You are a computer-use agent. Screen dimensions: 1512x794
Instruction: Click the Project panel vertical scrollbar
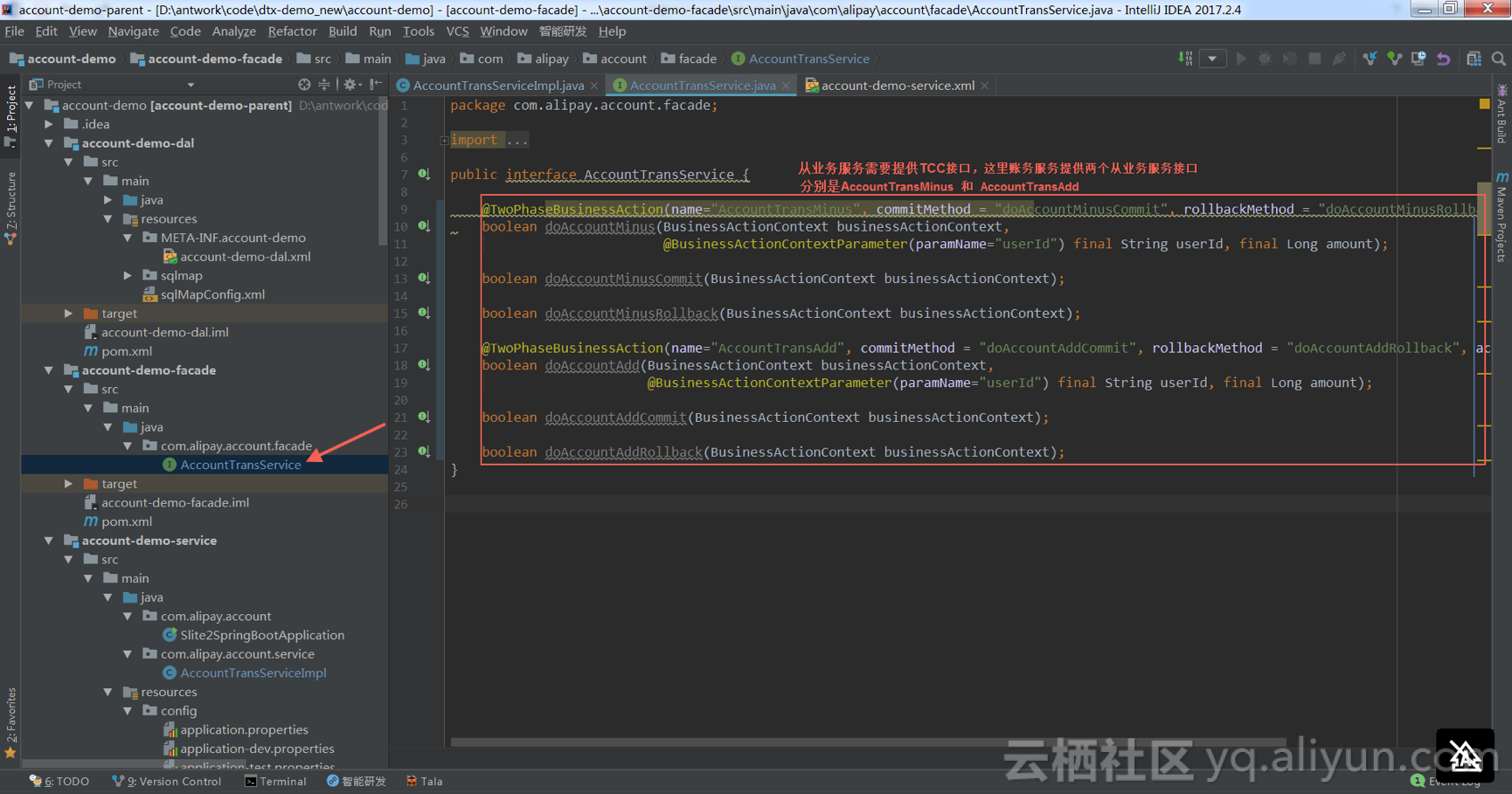point(383,170)
